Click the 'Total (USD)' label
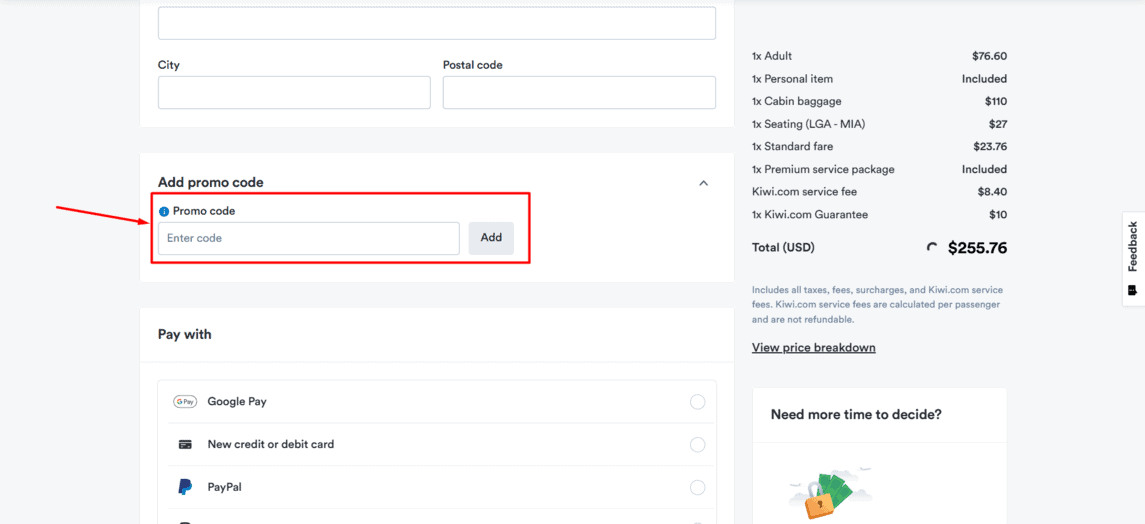Image resolution: width=1145 pixels, height=524 pixels. click(783, 247)
